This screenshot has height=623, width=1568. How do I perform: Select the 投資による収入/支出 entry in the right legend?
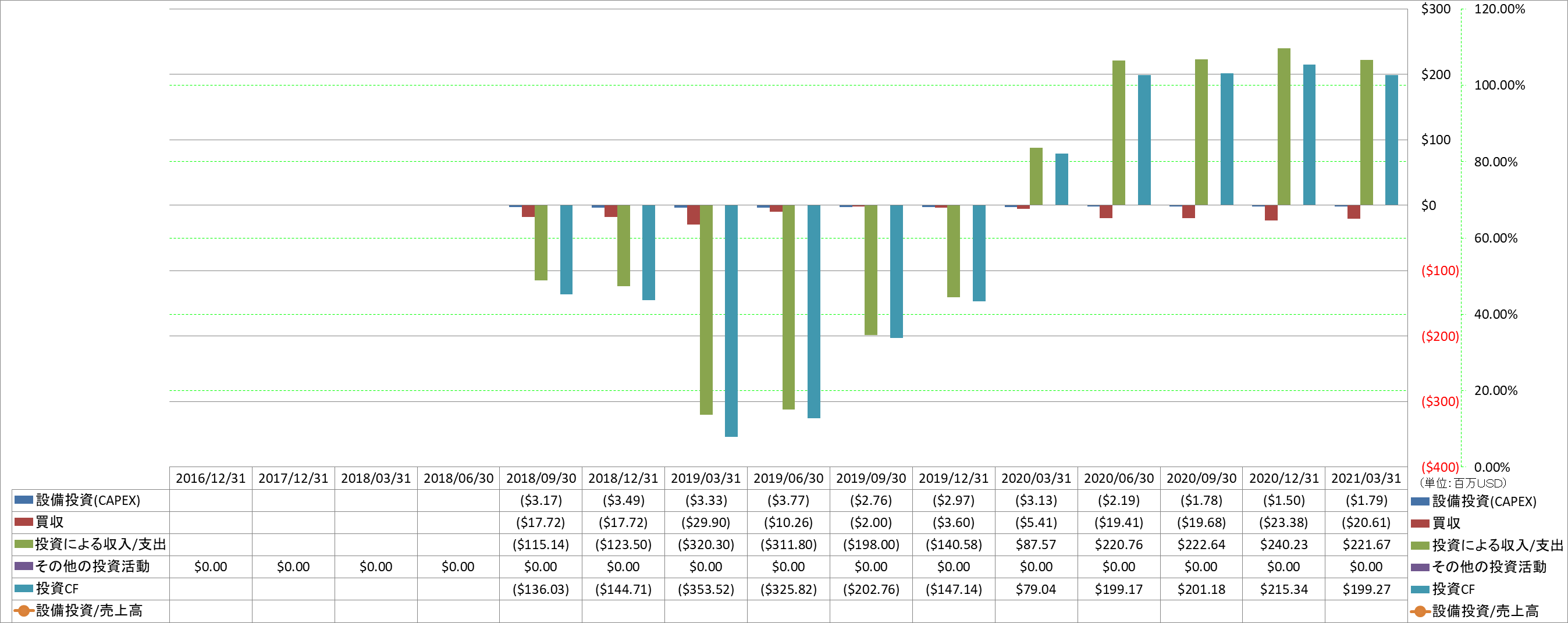tap(1487, 545)
